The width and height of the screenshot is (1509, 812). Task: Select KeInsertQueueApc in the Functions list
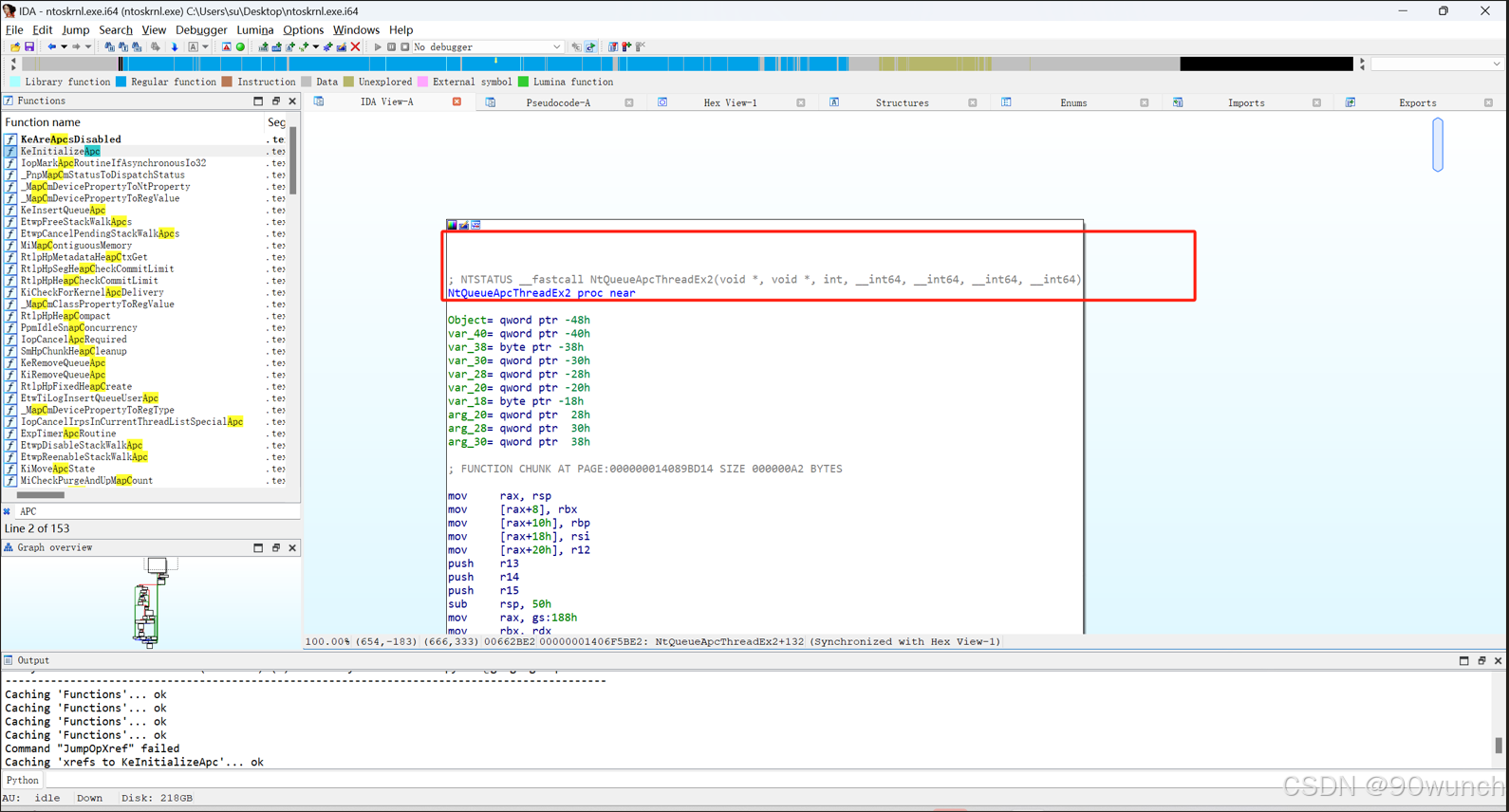pos(63,210)
